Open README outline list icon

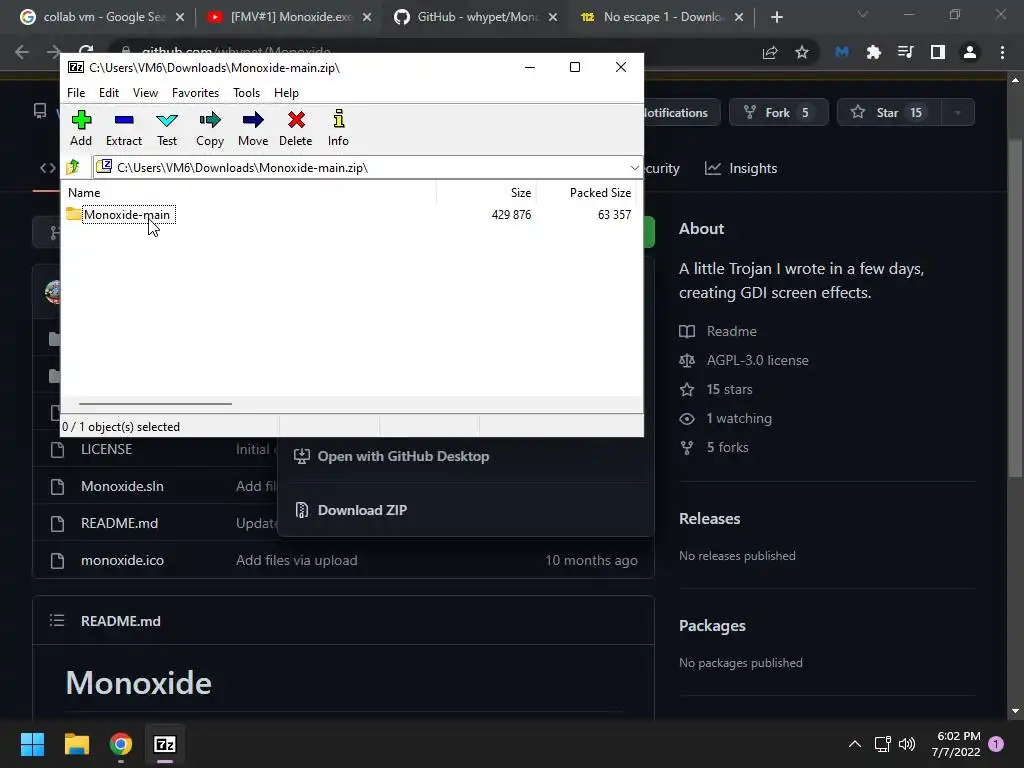[57, 620]
